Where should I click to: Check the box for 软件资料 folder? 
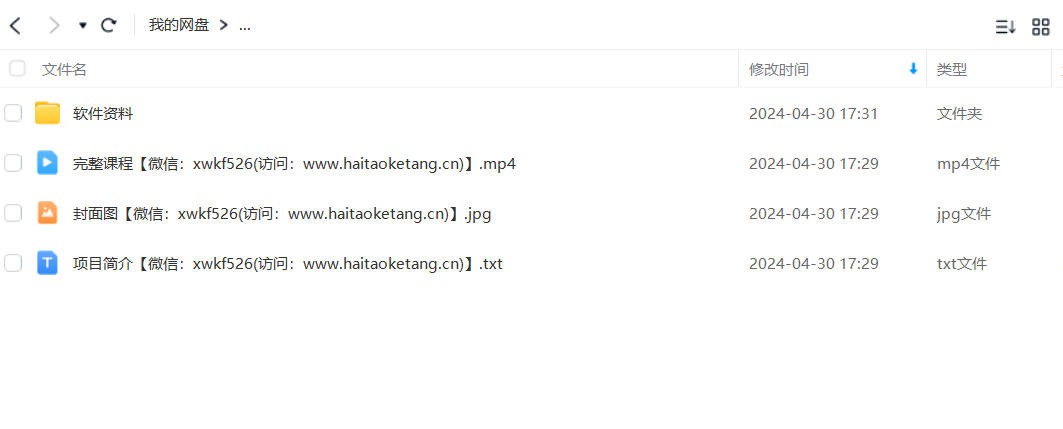point(13,113)
